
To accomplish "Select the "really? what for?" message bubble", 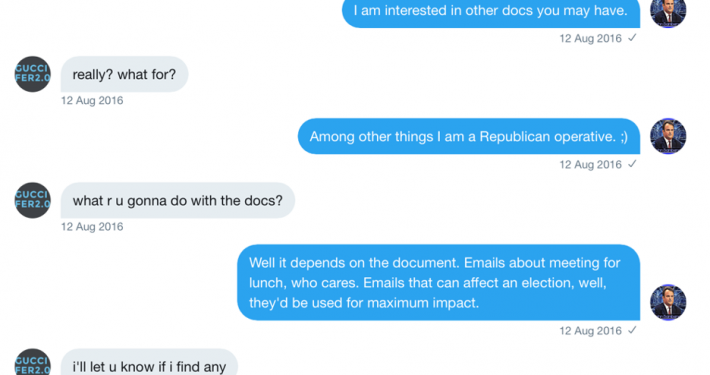I will point(125,74).
